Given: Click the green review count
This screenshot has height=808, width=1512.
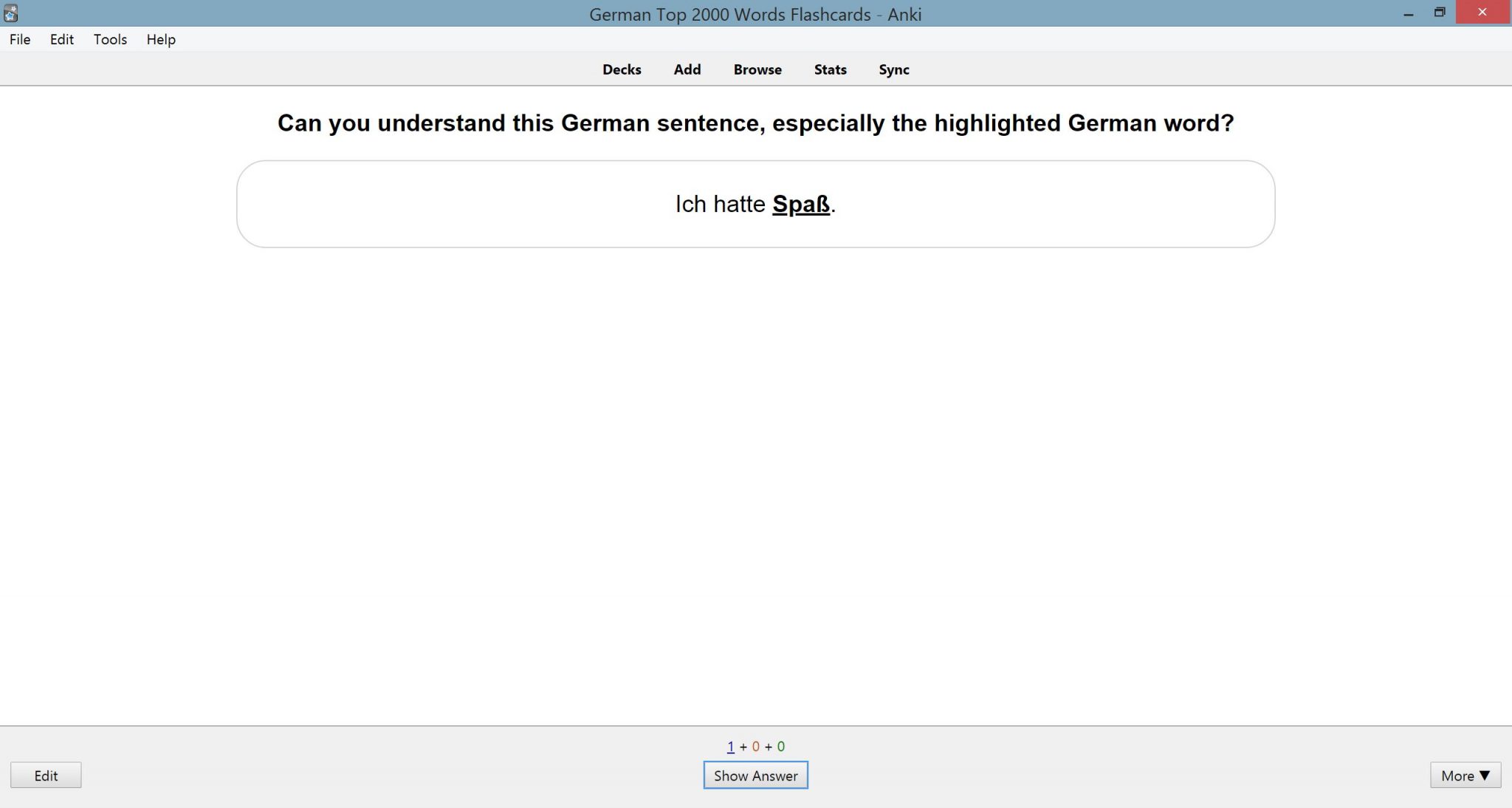Looking at the screenshot, I should [780, 746].
